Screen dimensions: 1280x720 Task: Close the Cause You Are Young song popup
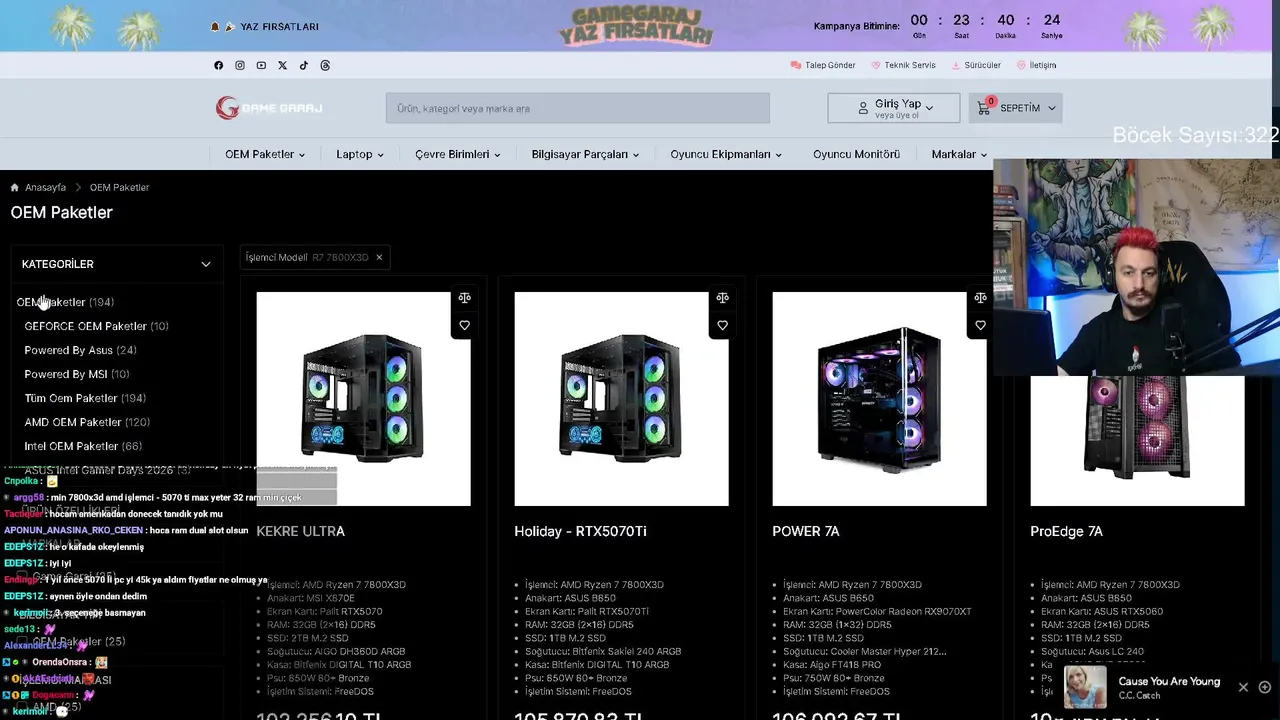coord(1243,687)
